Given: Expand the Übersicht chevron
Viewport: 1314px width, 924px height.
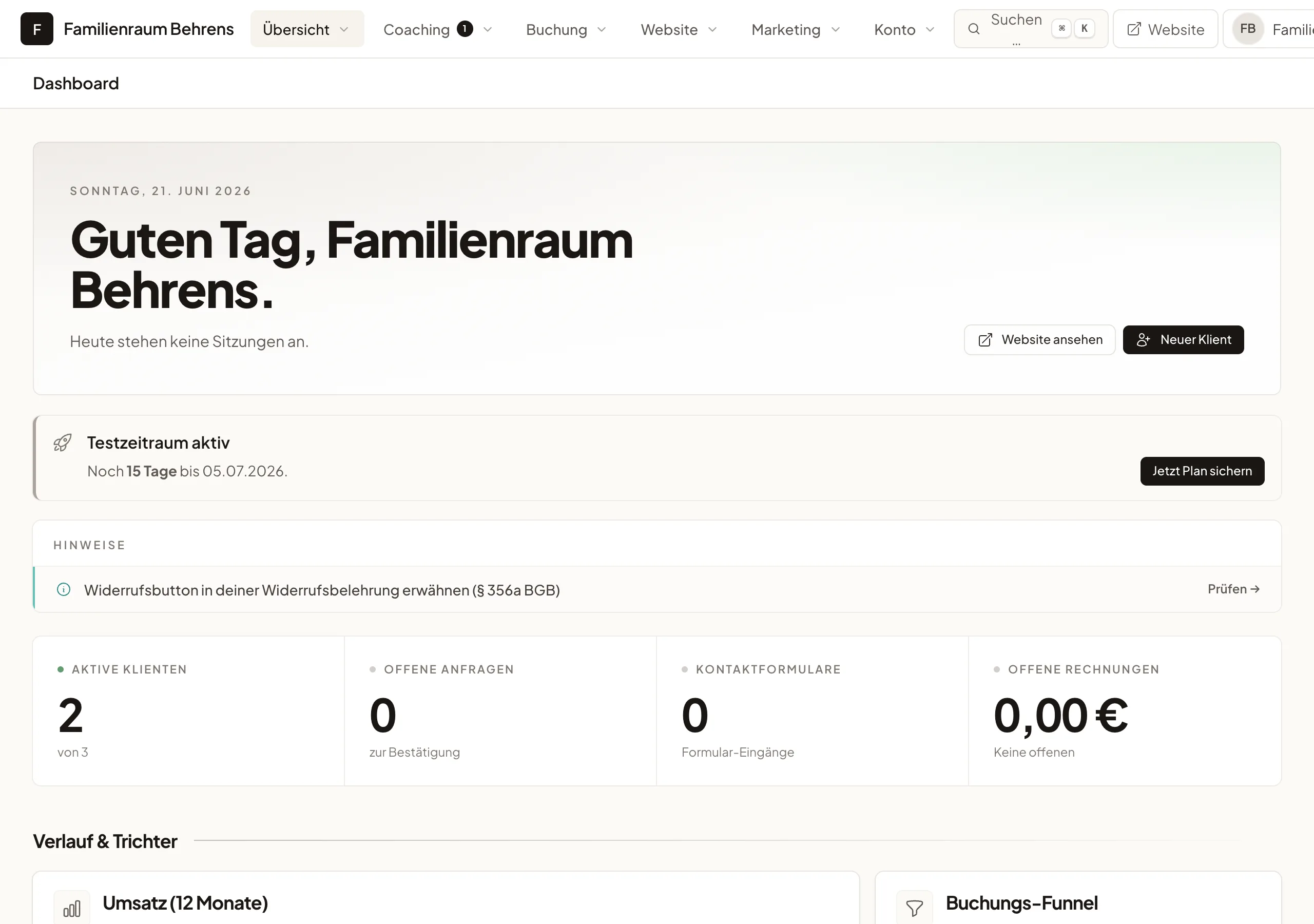Looking at the screenshot, I should click(344, 30).
